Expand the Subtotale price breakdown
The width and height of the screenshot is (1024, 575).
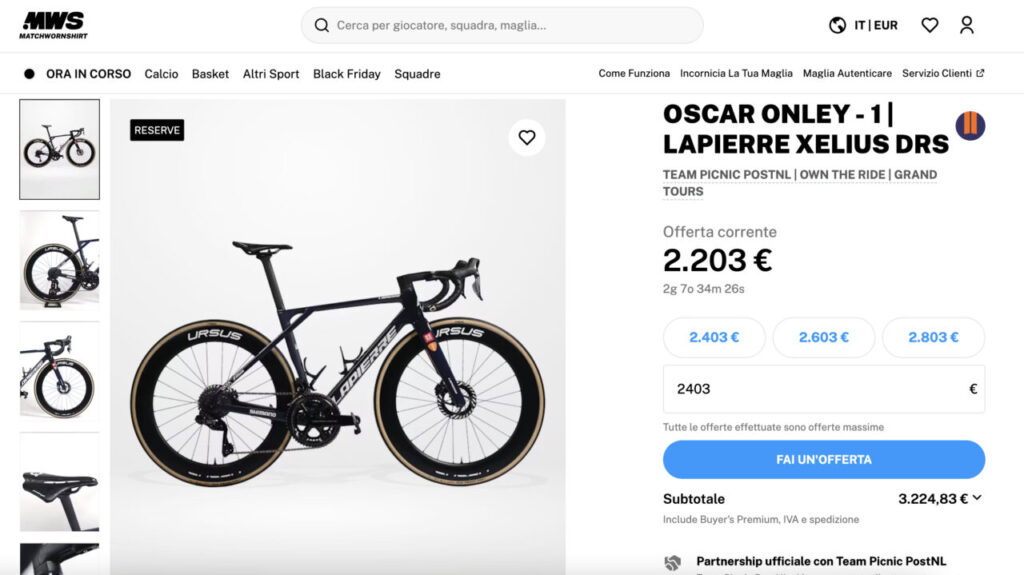tap(977, 498)
